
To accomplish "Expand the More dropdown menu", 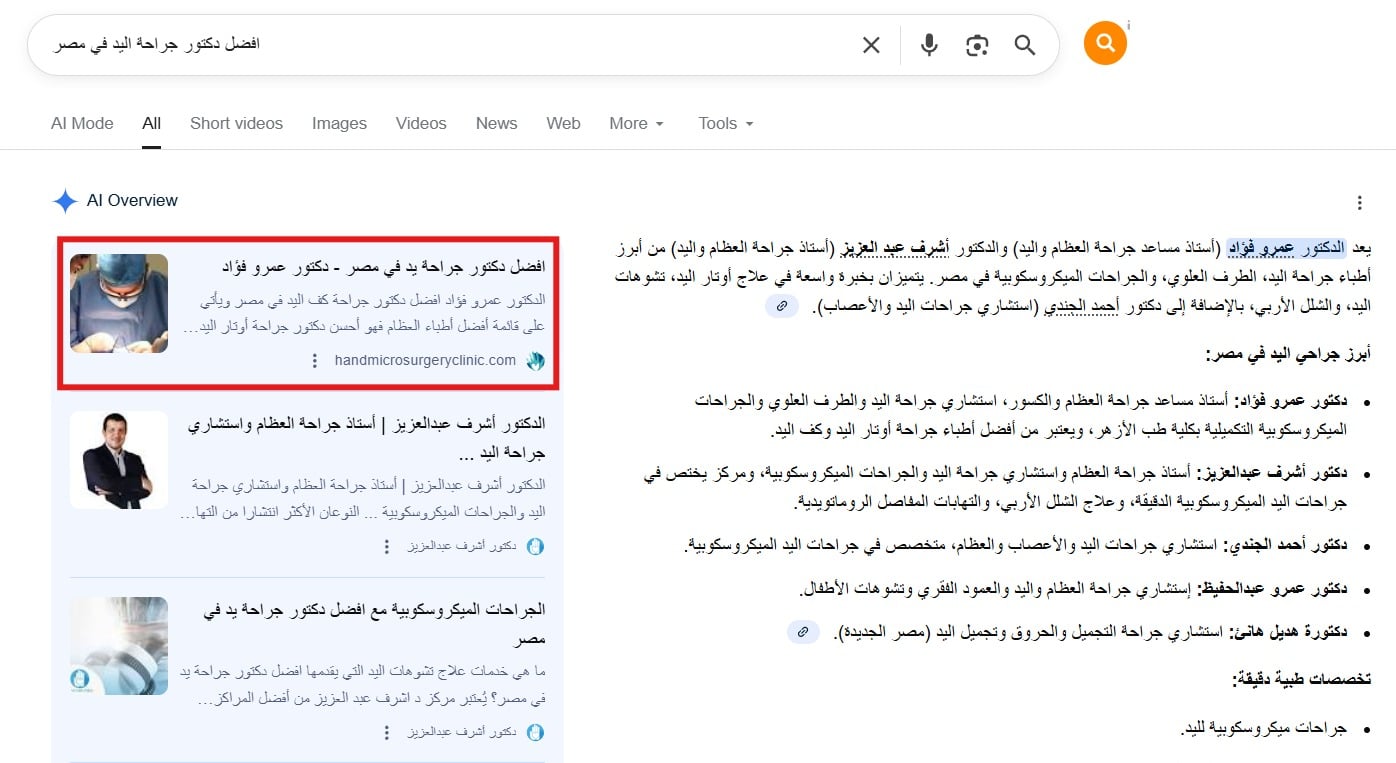I will pyautogui.click(x=636, y=124).
